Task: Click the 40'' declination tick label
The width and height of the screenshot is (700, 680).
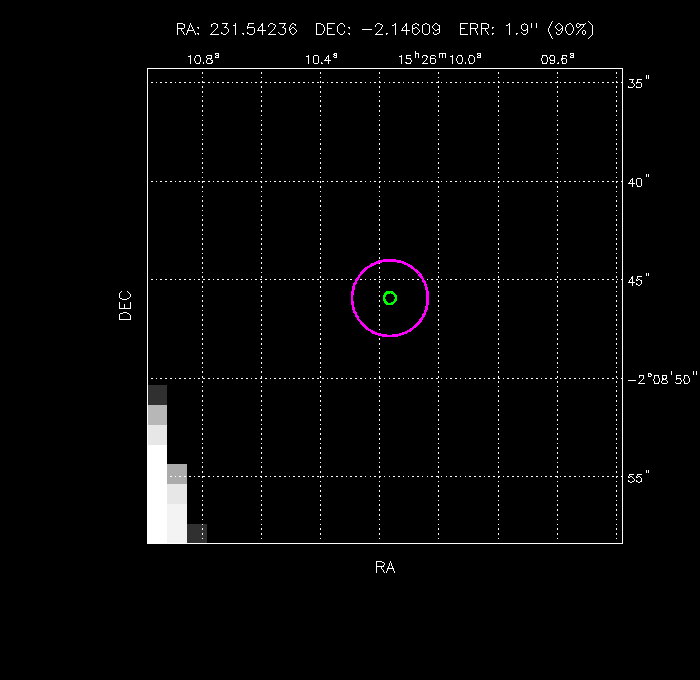Action: pyautogui.click(x=639, y=181)
